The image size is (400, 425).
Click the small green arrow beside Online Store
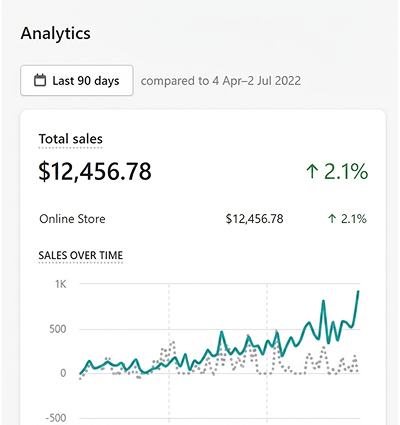[332, 219]
